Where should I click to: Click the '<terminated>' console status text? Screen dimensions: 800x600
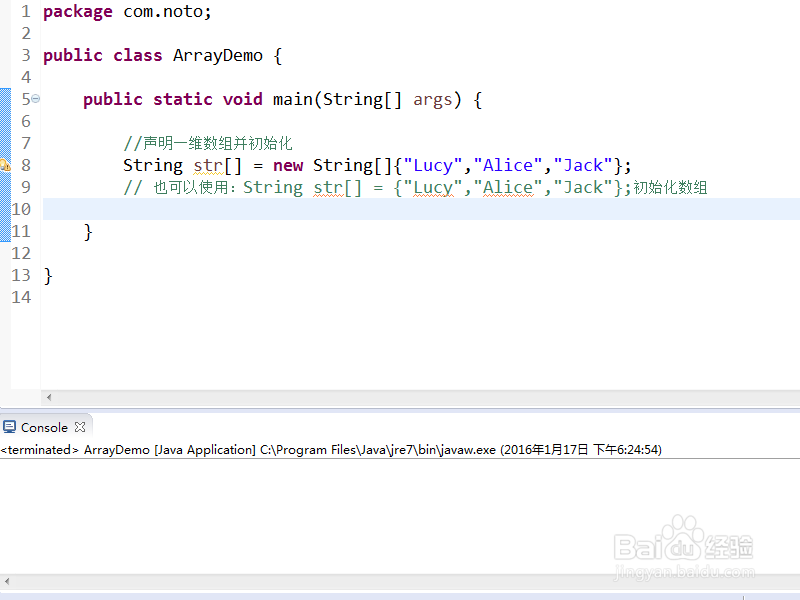click(x=40, y=449)
